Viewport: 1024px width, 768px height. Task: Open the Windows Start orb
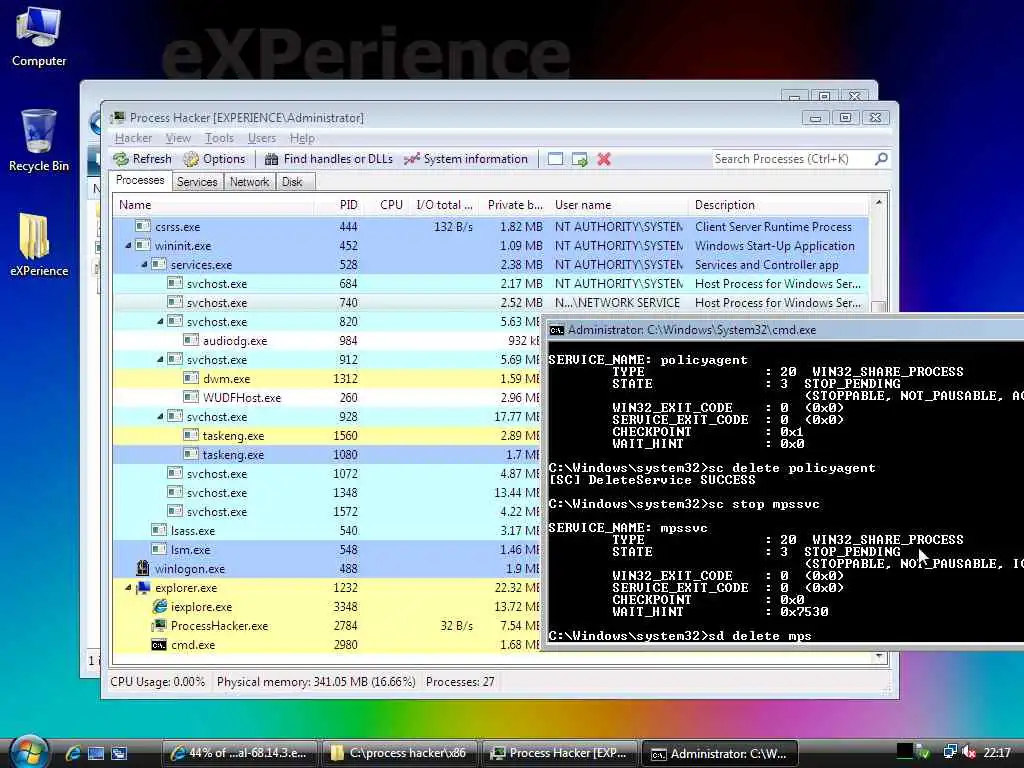tap(29, 752)
